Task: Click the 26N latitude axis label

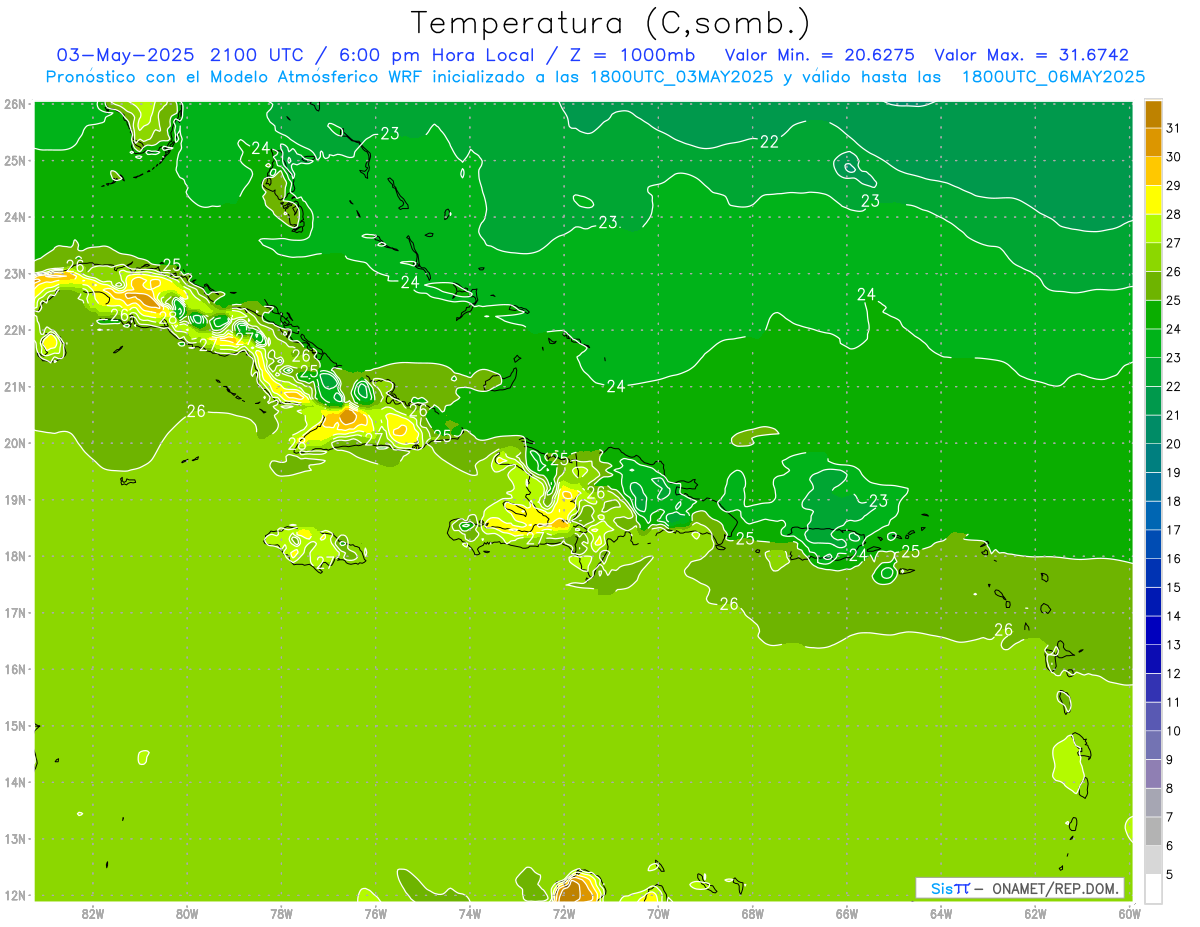Action: (14, 104)
